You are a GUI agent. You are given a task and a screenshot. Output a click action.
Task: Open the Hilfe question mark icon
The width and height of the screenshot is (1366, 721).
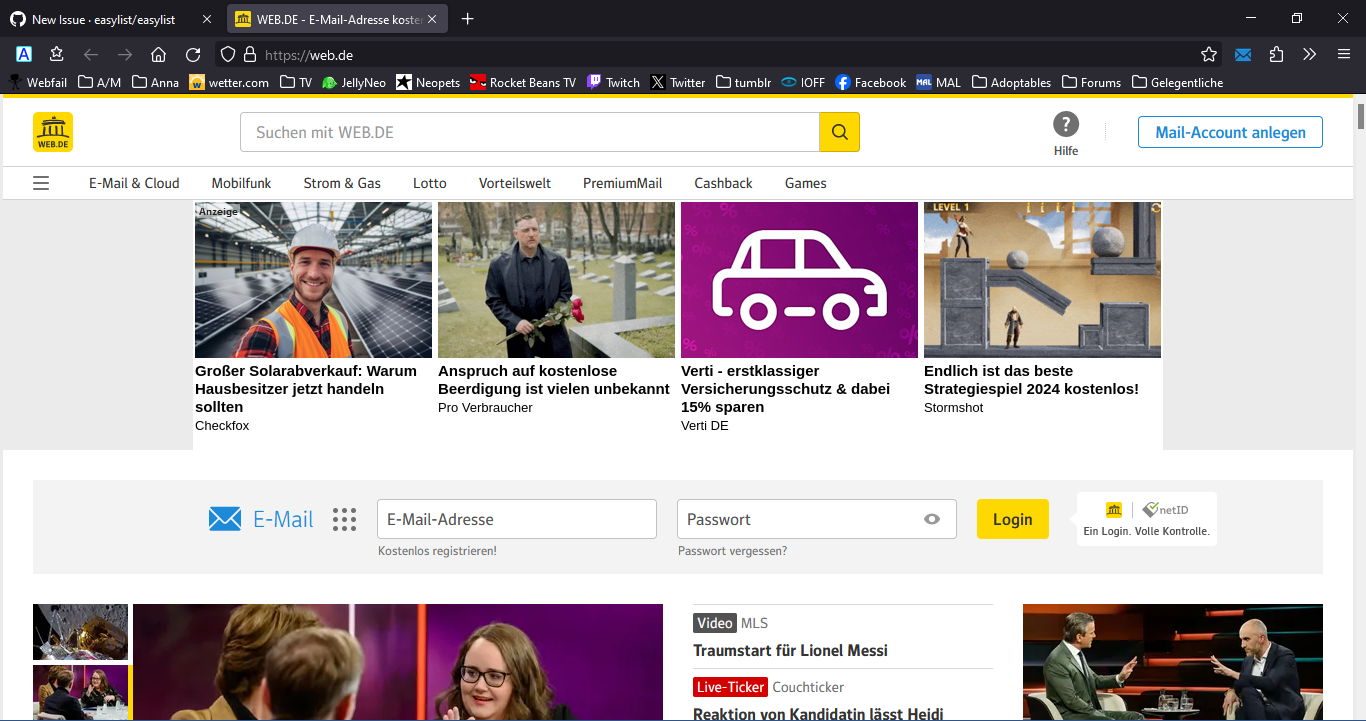[1066, 125]
